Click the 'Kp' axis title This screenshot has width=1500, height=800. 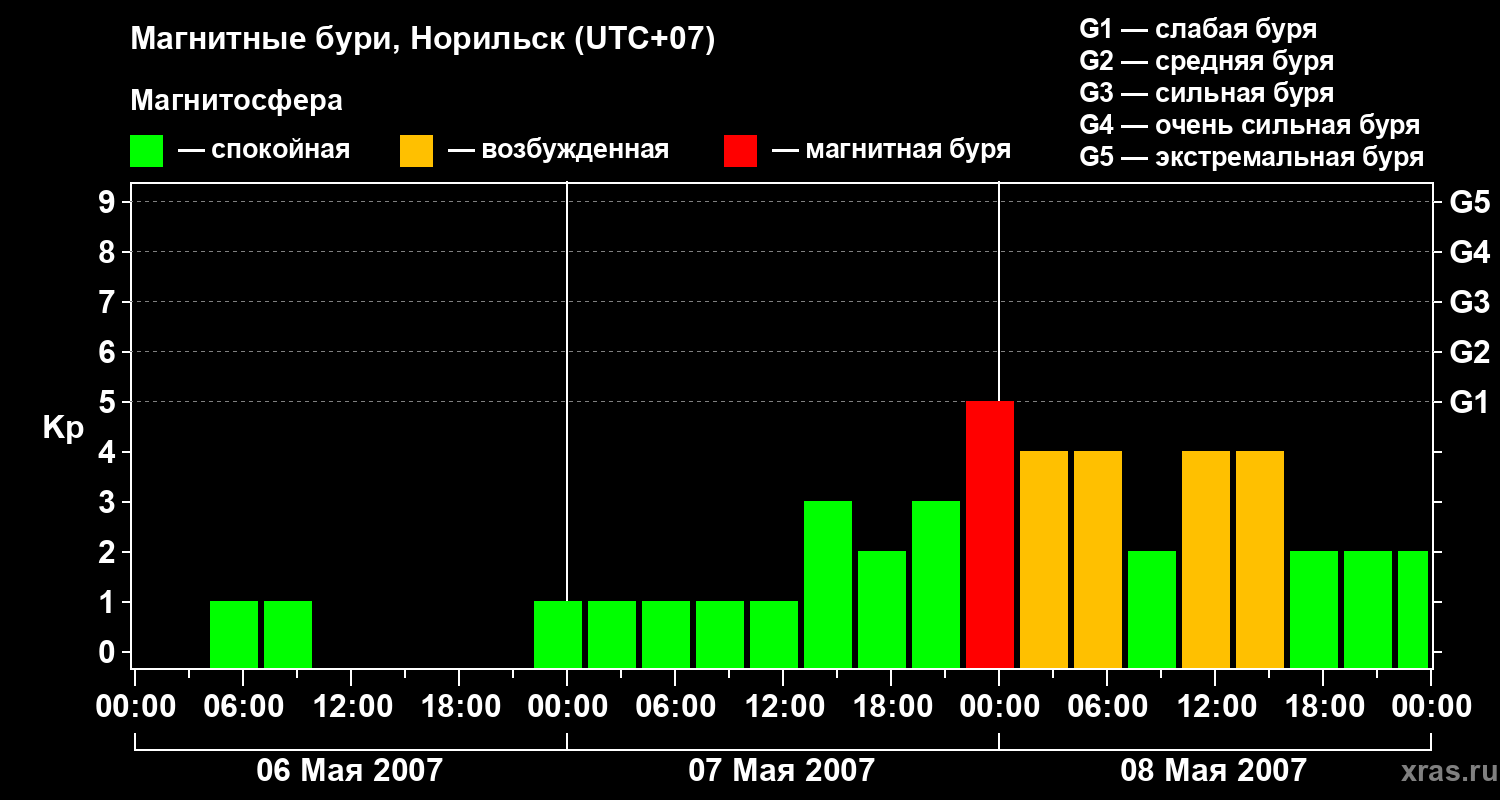pos(64,428)
